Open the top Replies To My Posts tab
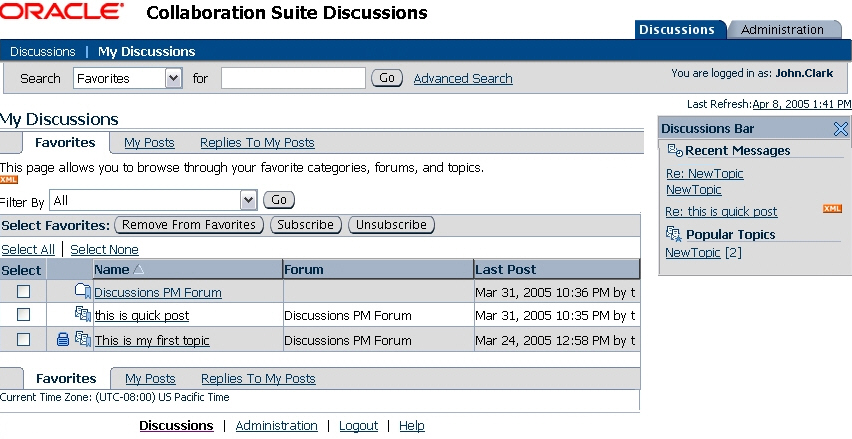The height and width of the screenshot is (439, 852). 257,143
